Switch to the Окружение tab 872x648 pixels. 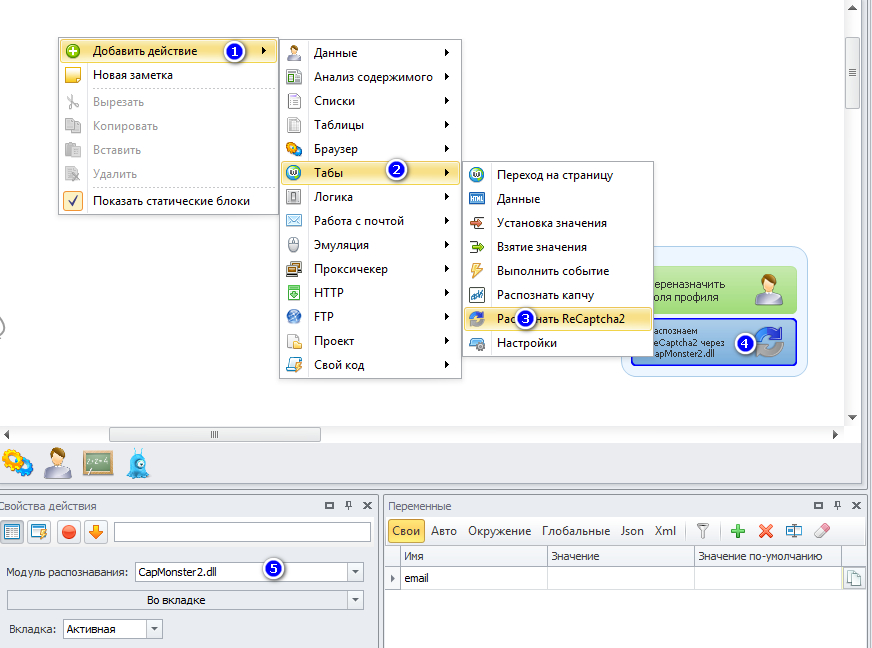[499, 531]
